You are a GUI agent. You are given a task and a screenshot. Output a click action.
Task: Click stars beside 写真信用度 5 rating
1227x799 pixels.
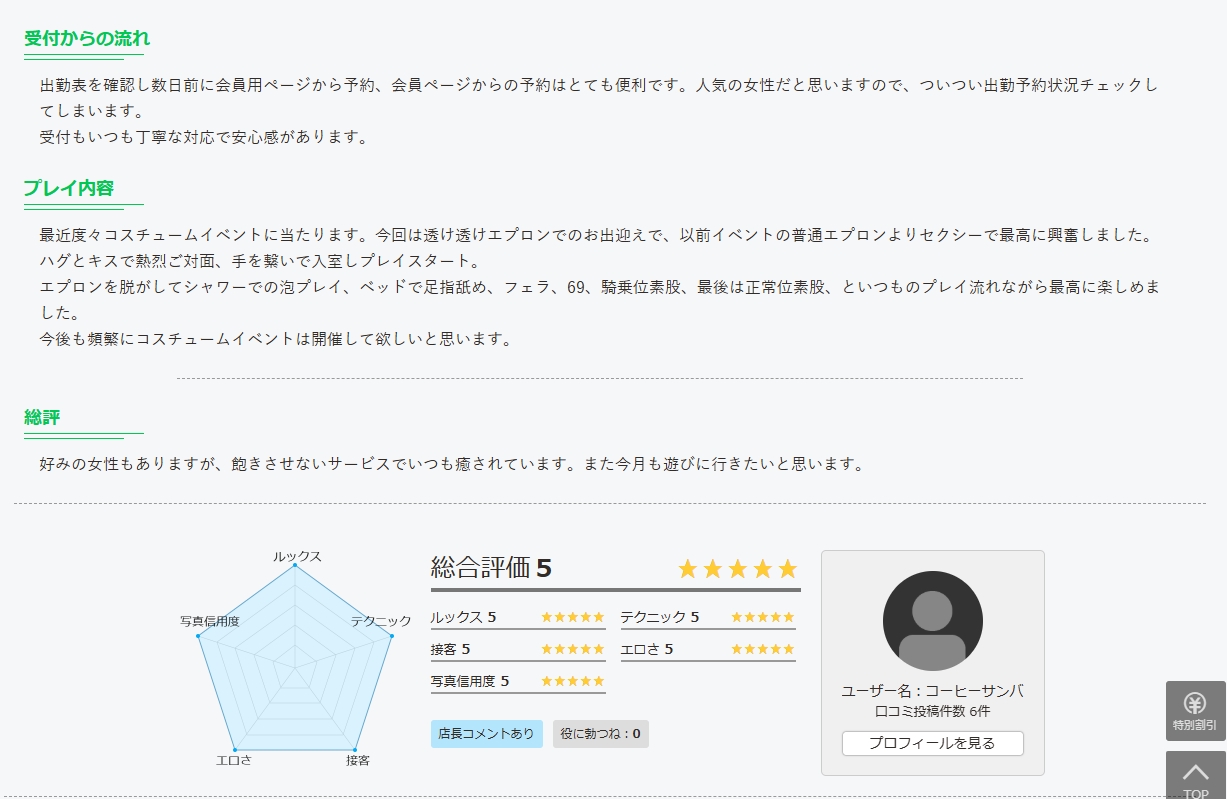click(x=573, y=681)
